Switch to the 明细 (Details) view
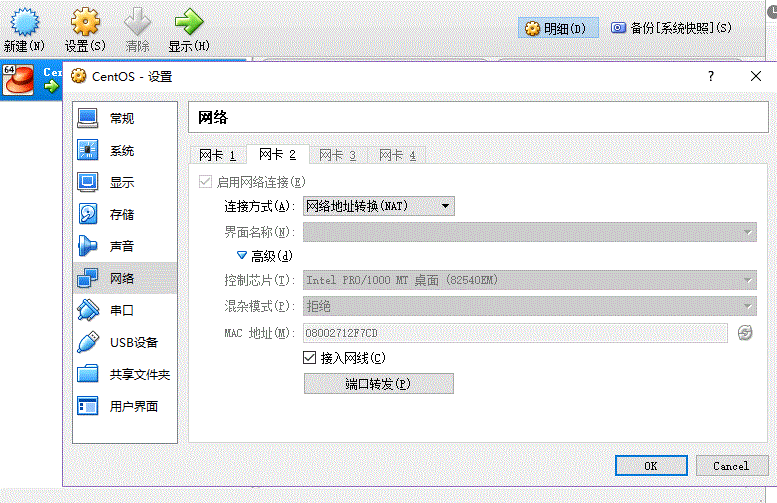777x503 pixels. [558, 28]
